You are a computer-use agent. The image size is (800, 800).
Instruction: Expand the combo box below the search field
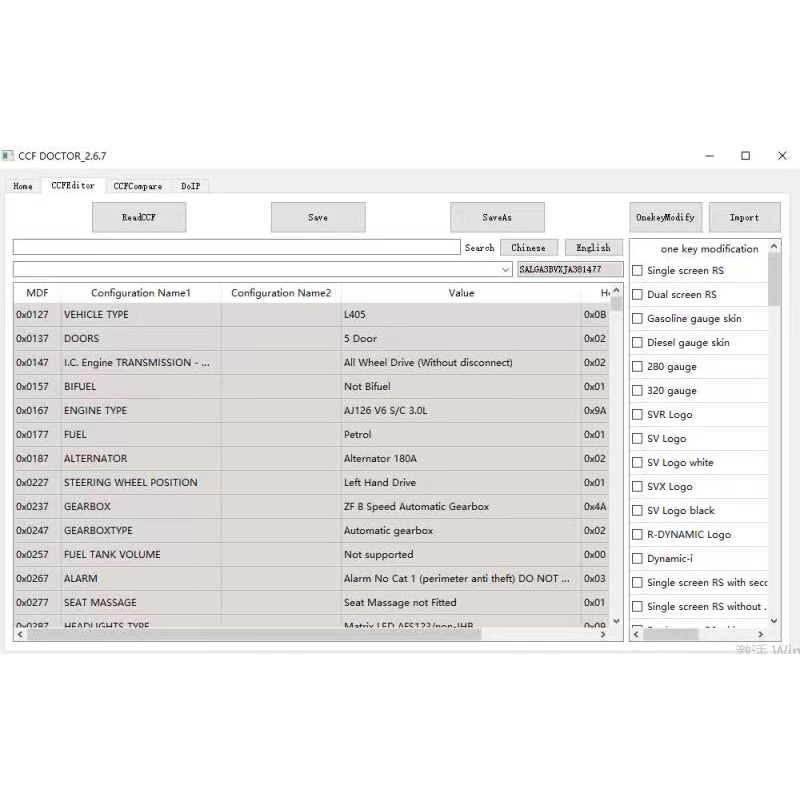[x=506, y=269]
